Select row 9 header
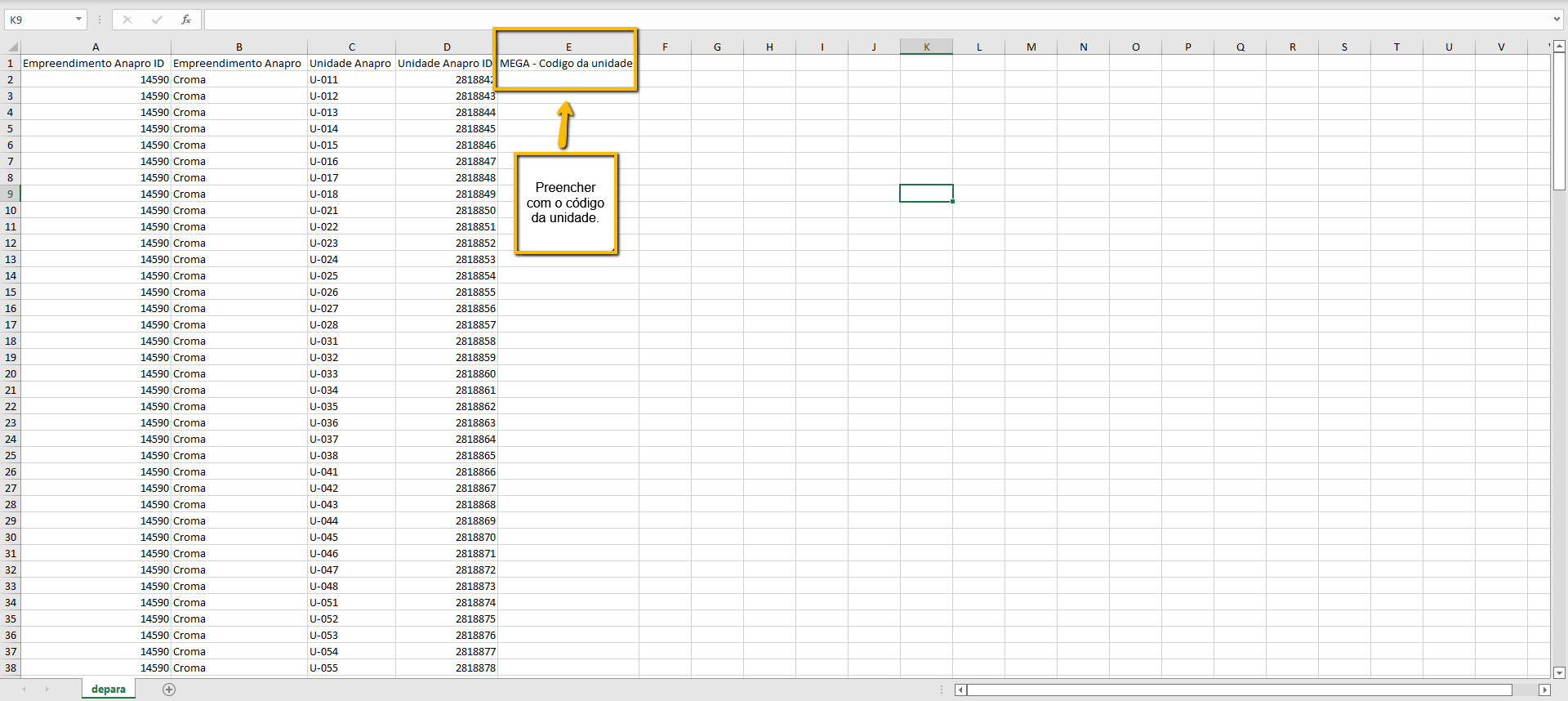 pyautogui.click(x=11, y=194)
